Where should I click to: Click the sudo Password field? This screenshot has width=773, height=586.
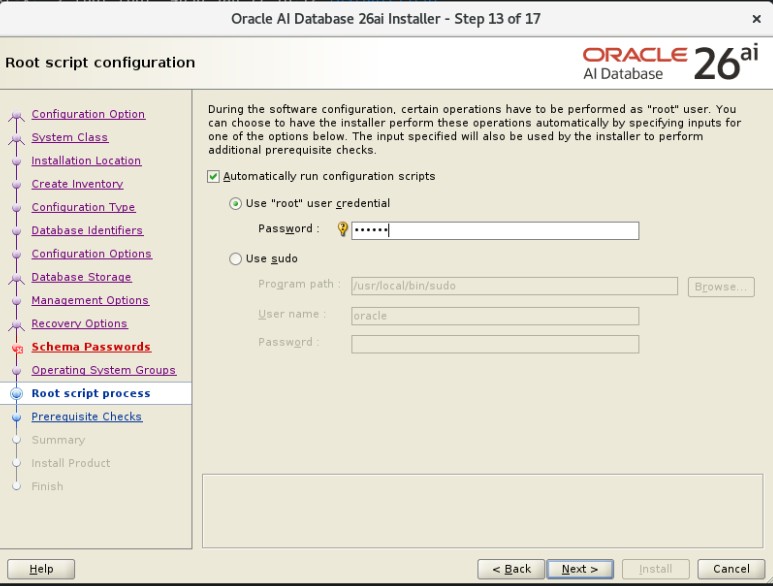click(495, 344)
